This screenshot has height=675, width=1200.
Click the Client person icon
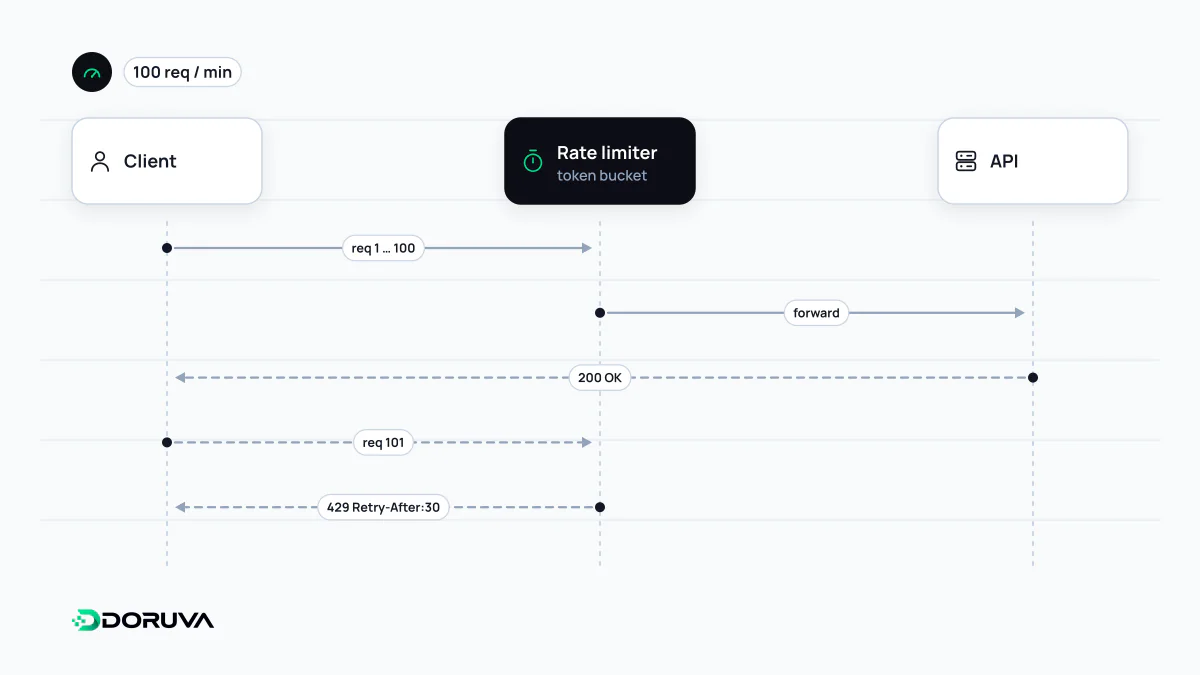(x=100, y=162)
